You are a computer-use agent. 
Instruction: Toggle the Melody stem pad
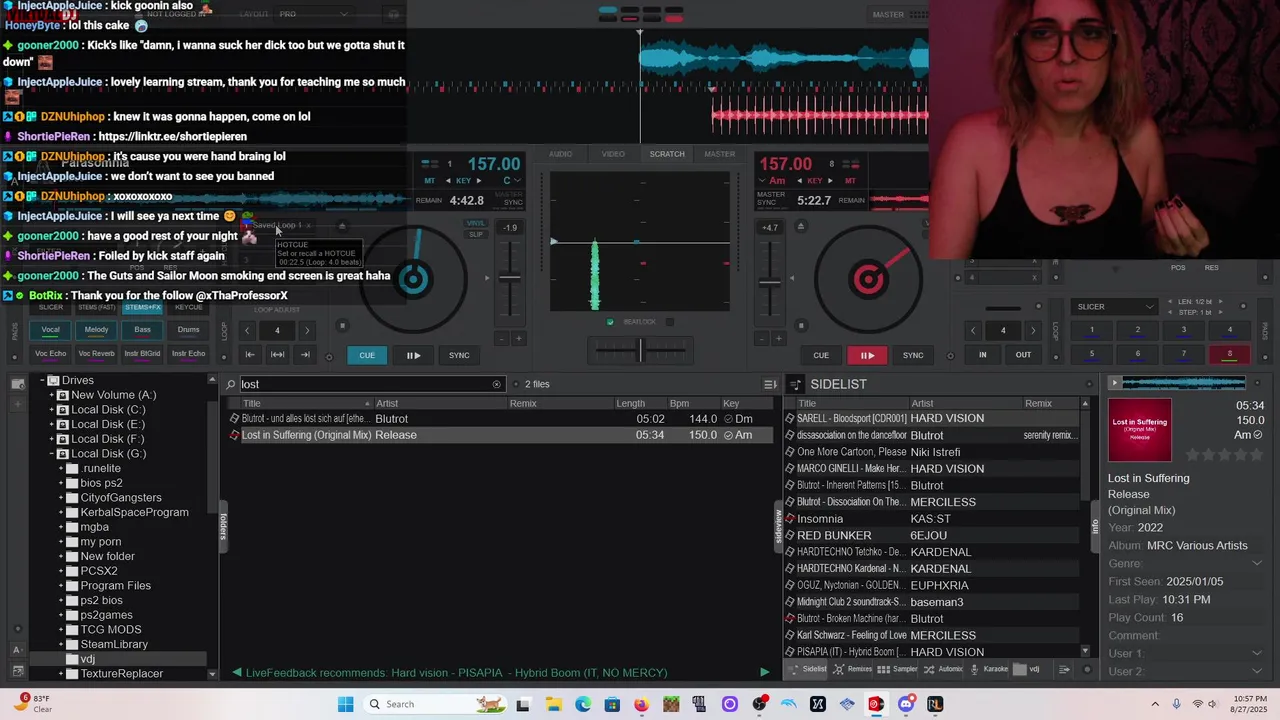[97, 329]
